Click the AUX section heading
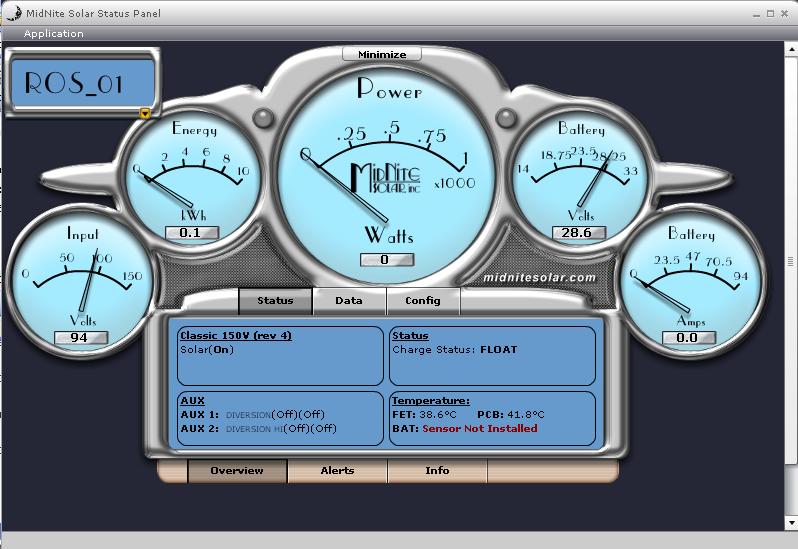The image size is (798, 549). click(192, 401)
